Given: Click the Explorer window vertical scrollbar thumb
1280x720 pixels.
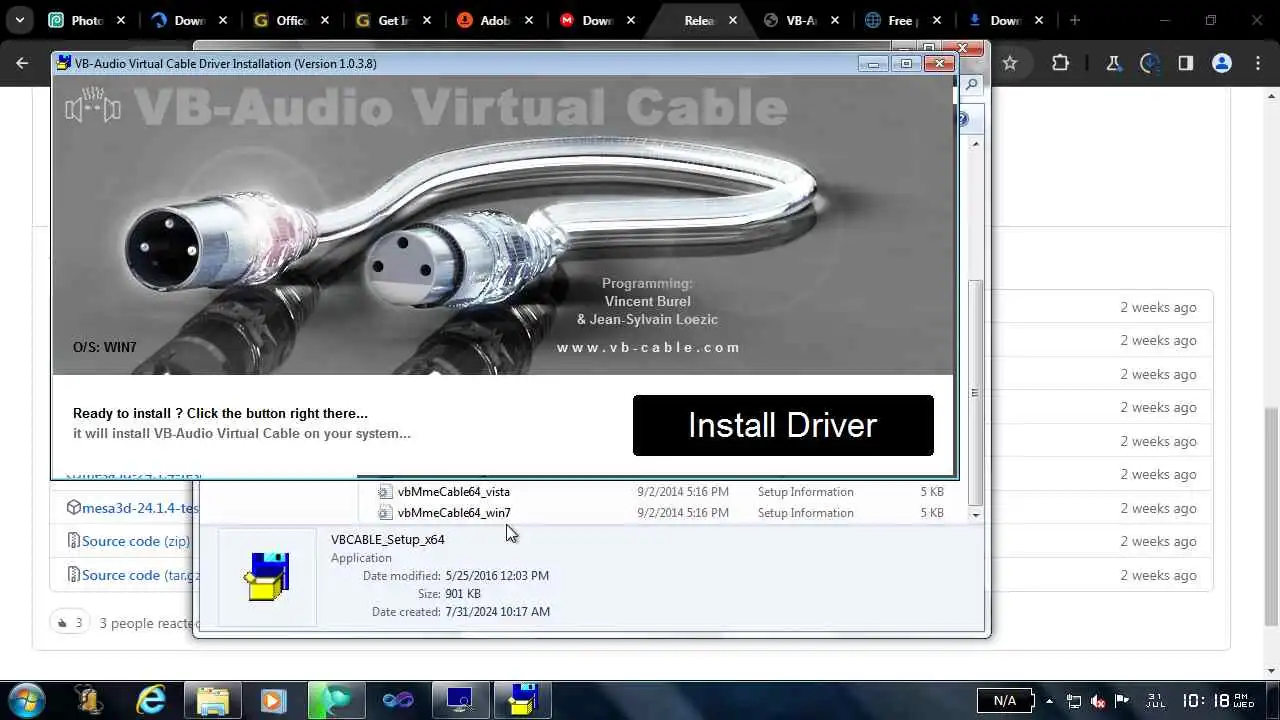Looking at the screenshot, I should pos(976,393).
